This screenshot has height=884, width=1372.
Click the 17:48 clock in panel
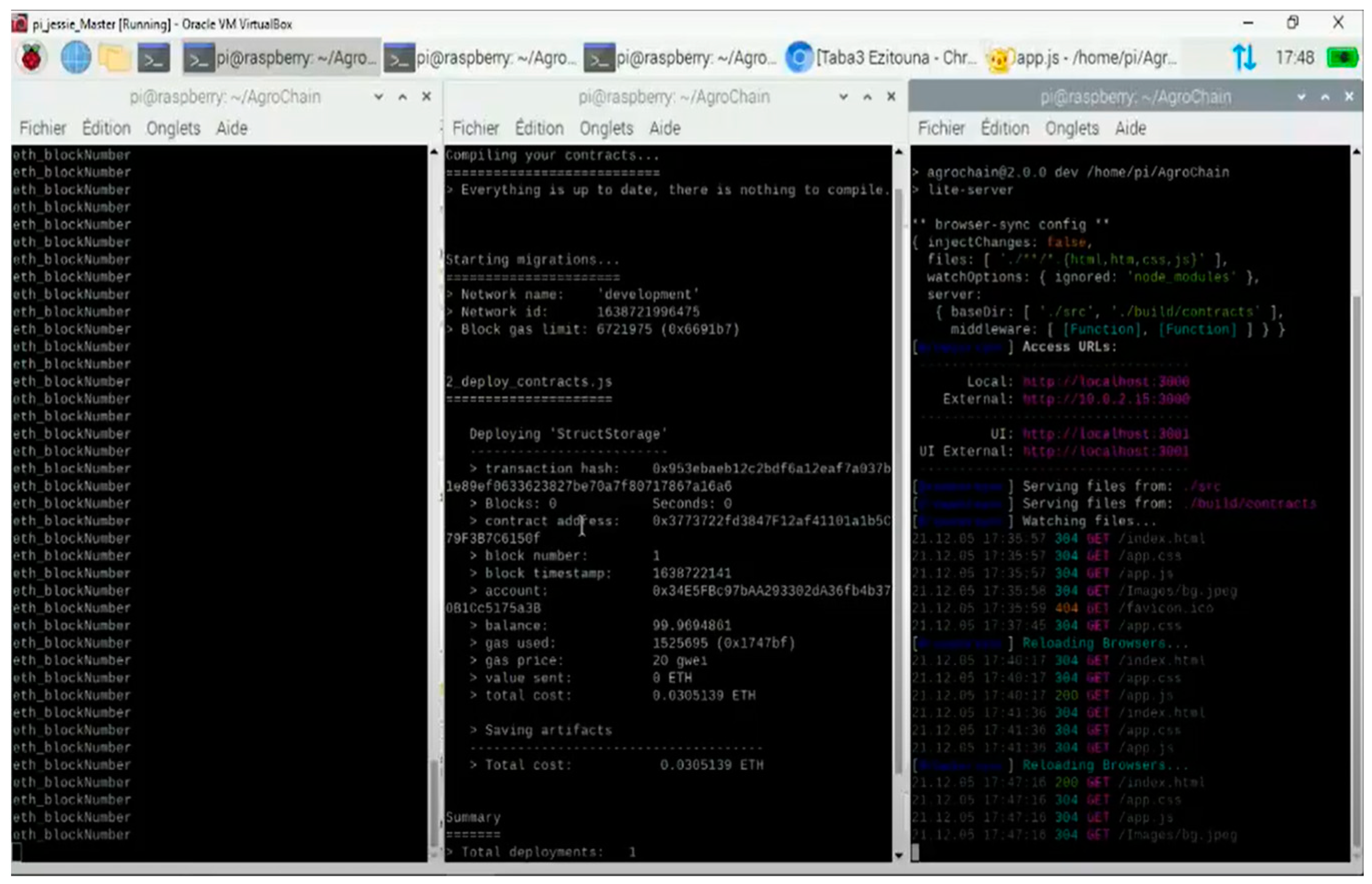[1294, 58]
